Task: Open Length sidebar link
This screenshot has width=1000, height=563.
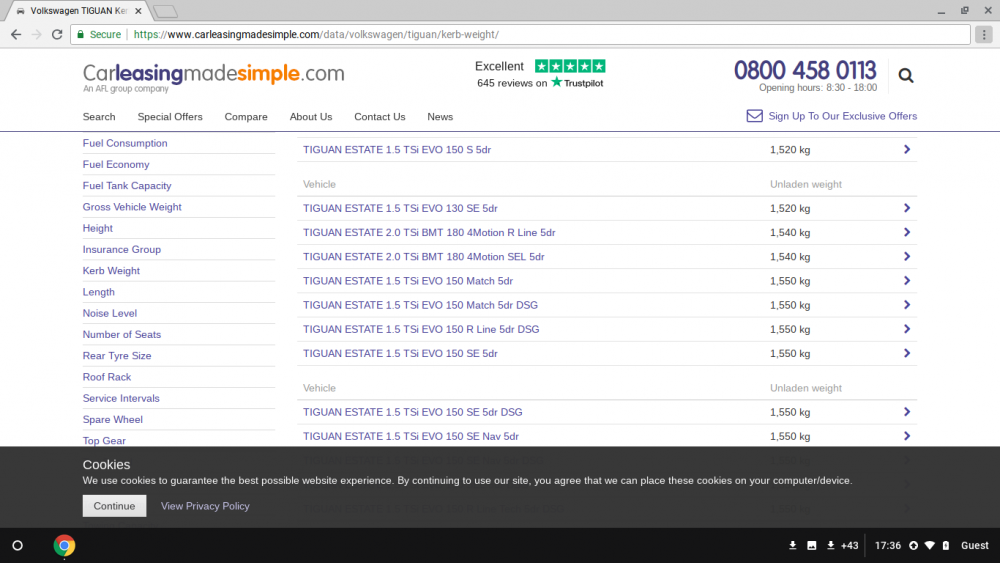Action: (98, 292)
